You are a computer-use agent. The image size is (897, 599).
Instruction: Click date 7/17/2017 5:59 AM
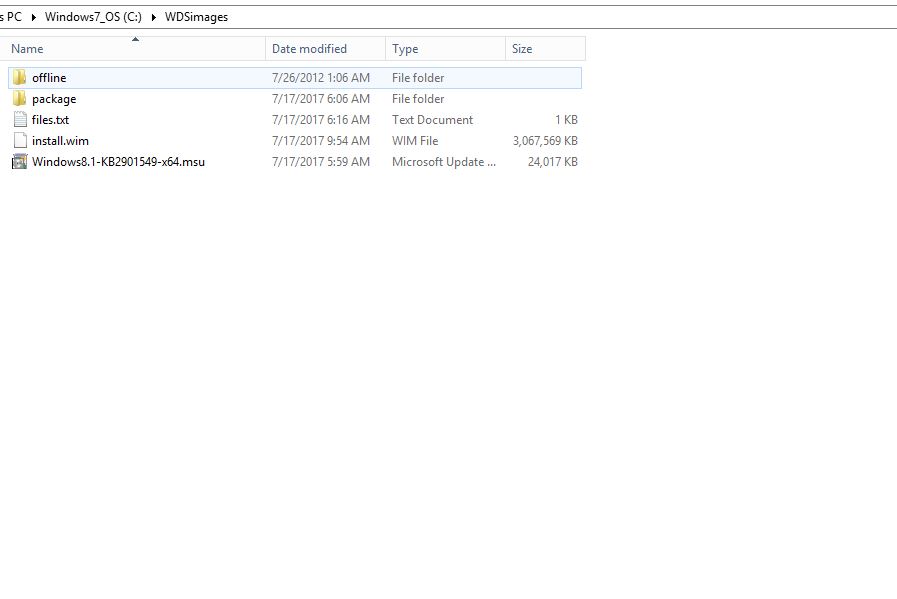coord(321,162)
